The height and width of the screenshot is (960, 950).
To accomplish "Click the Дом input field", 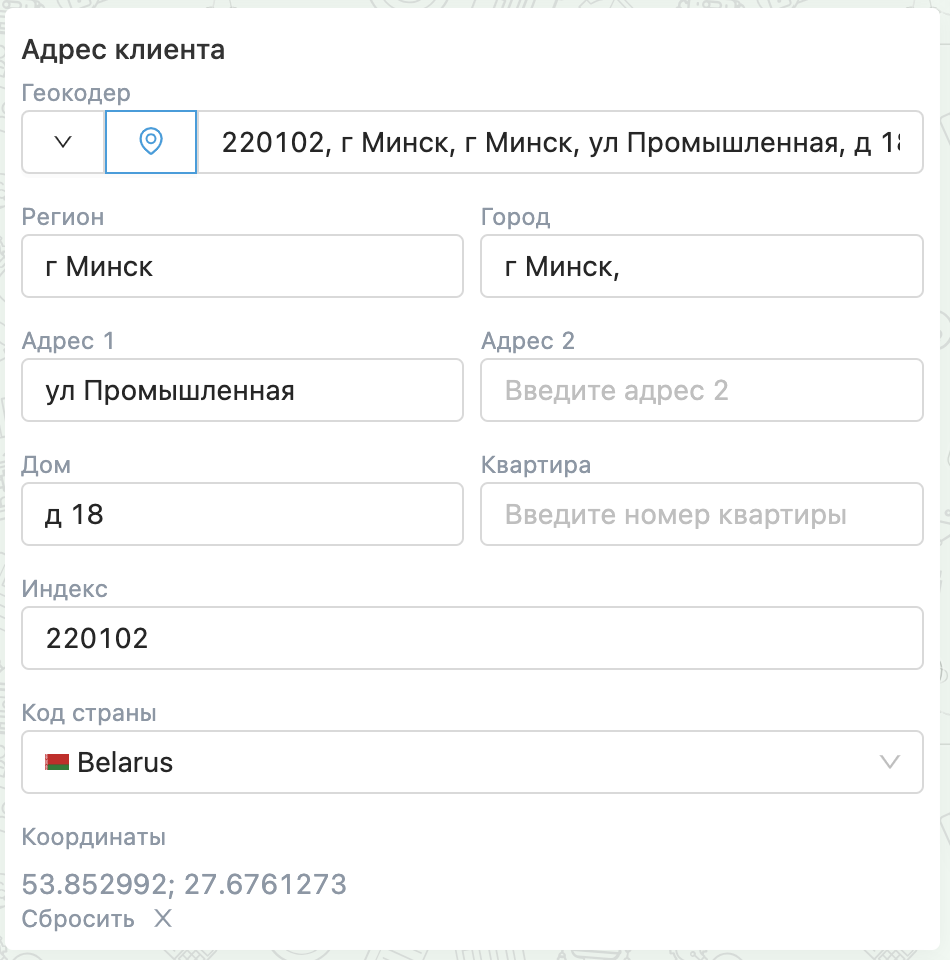I will point(242,514).
